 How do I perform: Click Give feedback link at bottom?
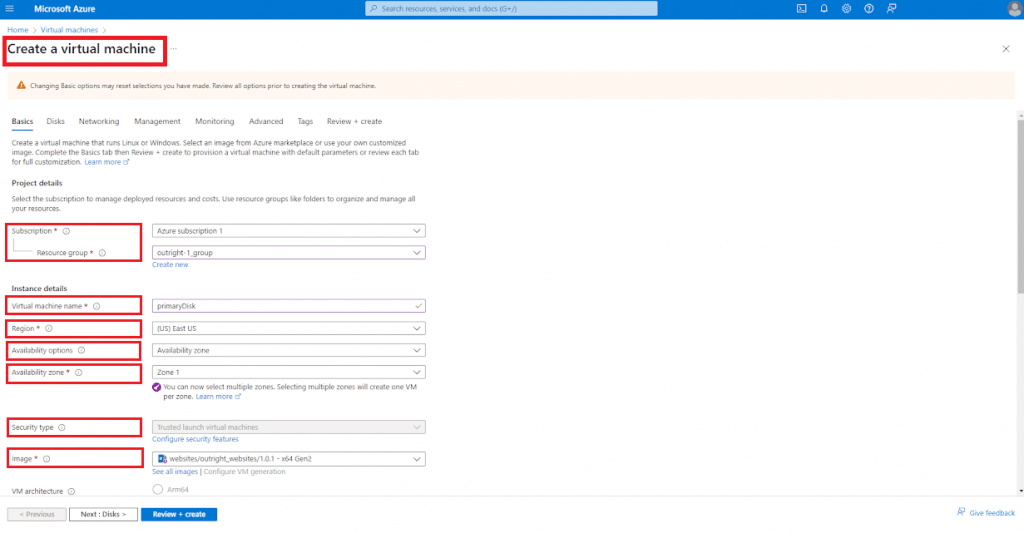[986, 513]
